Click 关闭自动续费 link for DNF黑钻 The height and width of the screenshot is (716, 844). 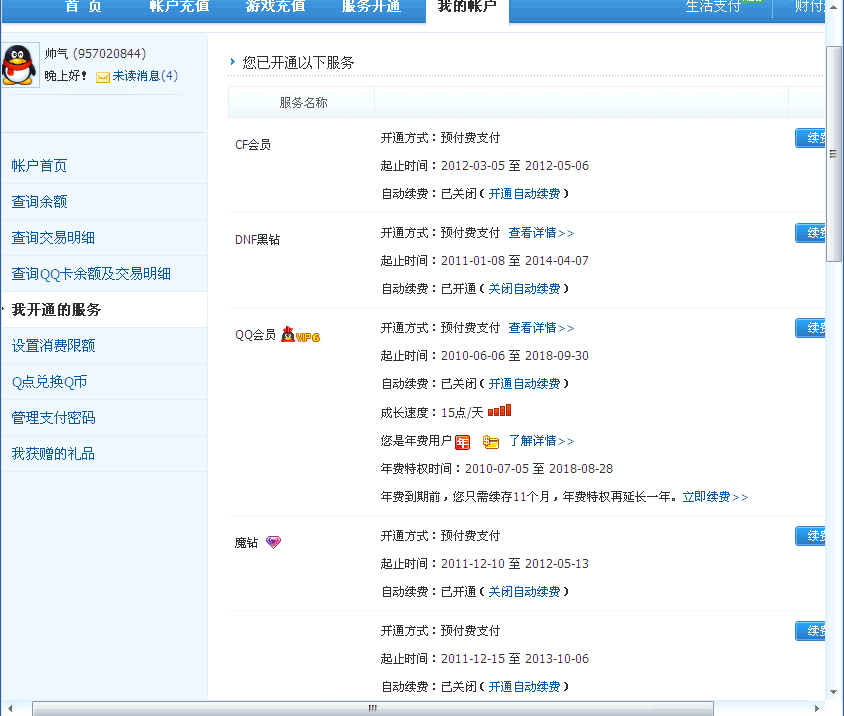[x=524, y=289]
